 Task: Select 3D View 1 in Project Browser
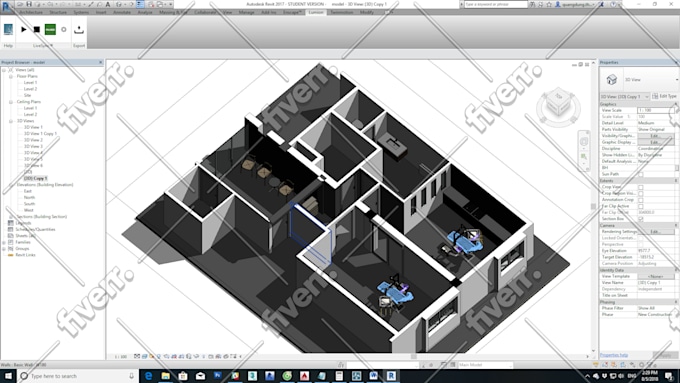[33, 128]
